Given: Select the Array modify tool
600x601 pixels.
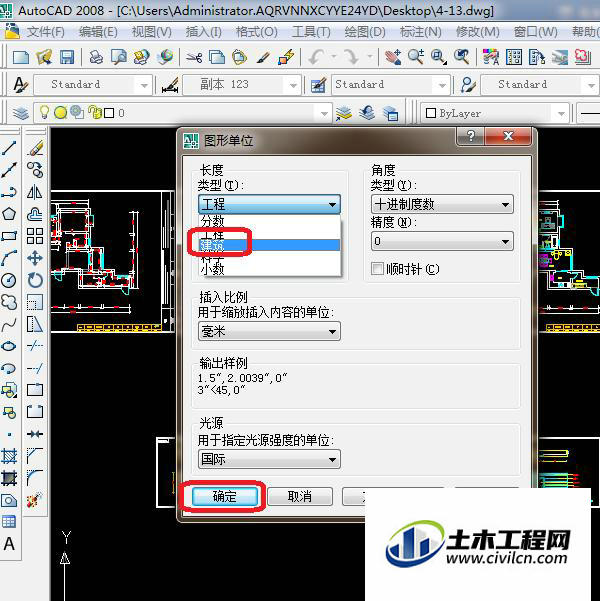Looking at the screenshot, I should point(35,236).
